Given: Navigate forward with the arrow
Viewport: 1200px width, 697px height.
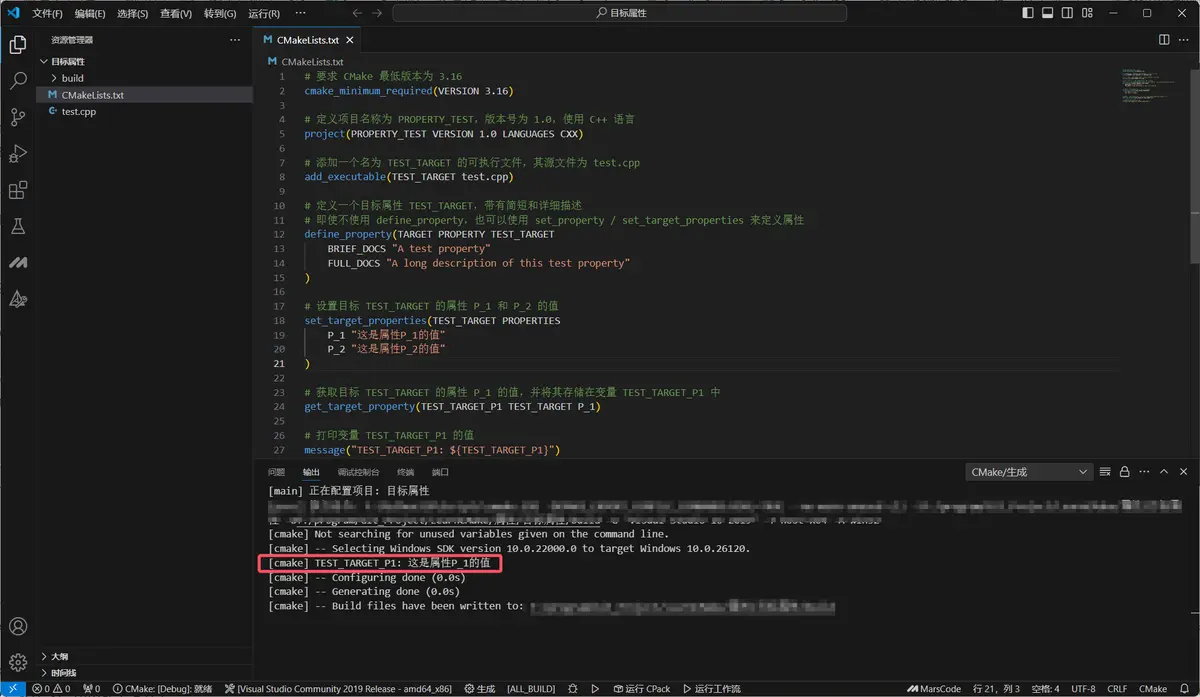Looking at the screenshot, I should [377, 13].
